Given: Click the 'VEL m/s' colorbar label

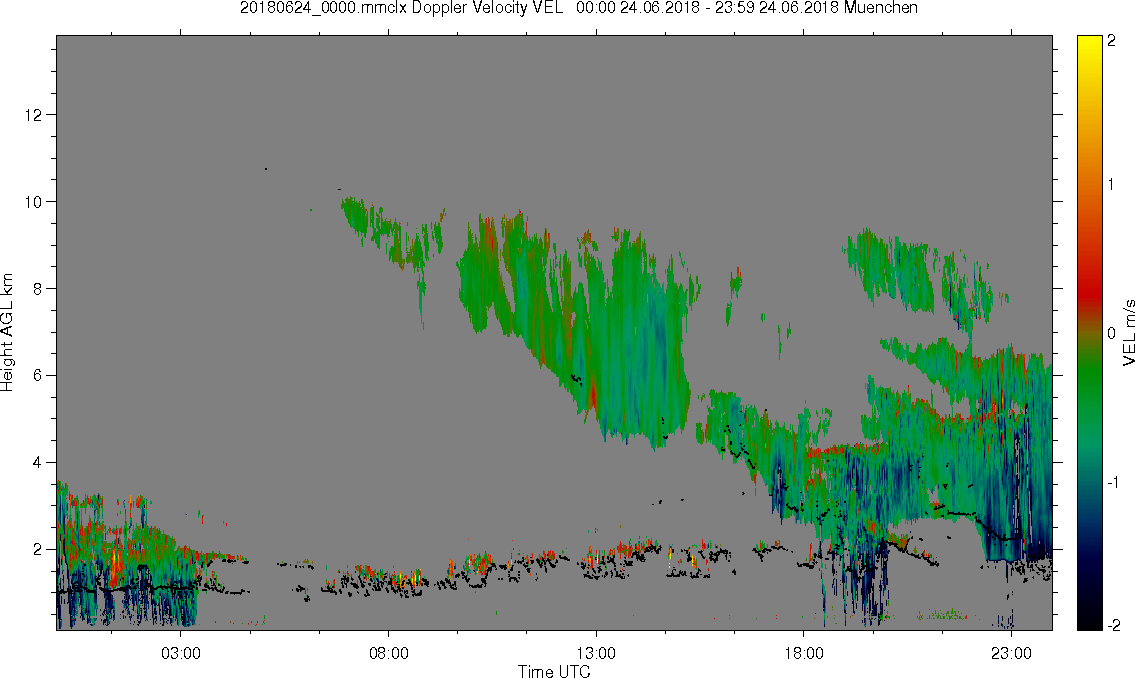Looking at the screenshot, I should coord(1127,331).
